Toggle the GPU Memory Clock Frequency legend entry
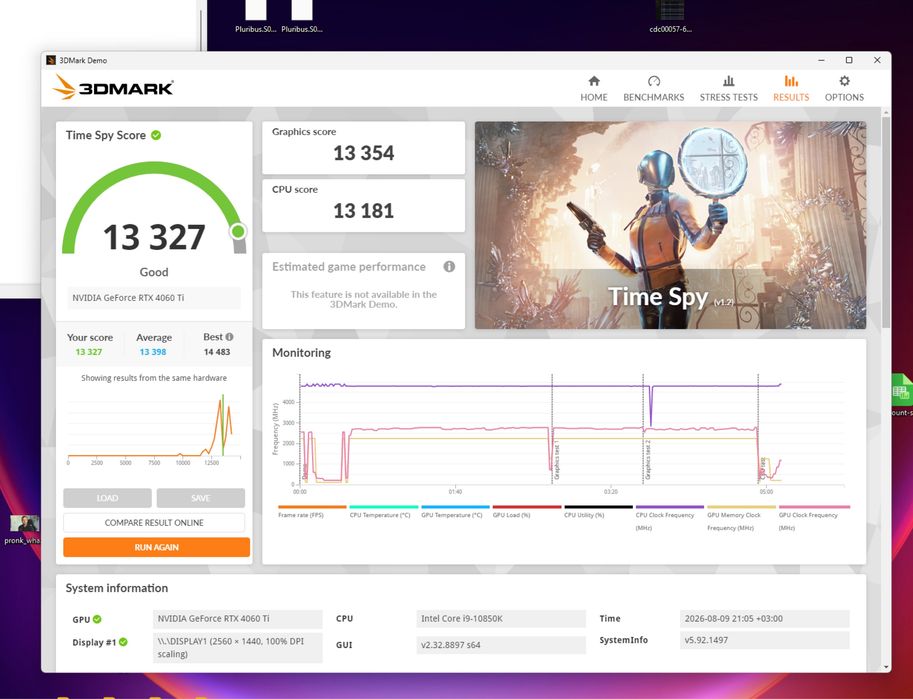 741,518
